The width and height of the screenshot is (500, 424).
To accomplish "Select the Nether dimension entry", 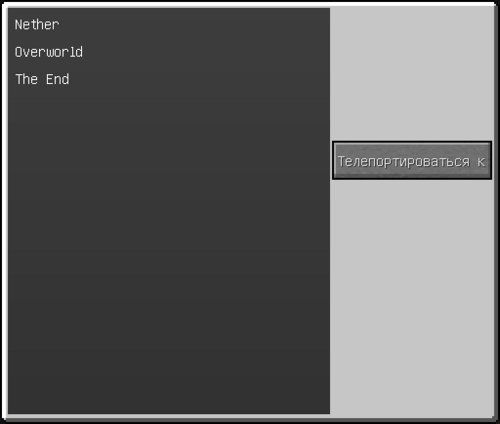I will coord(37,25).
